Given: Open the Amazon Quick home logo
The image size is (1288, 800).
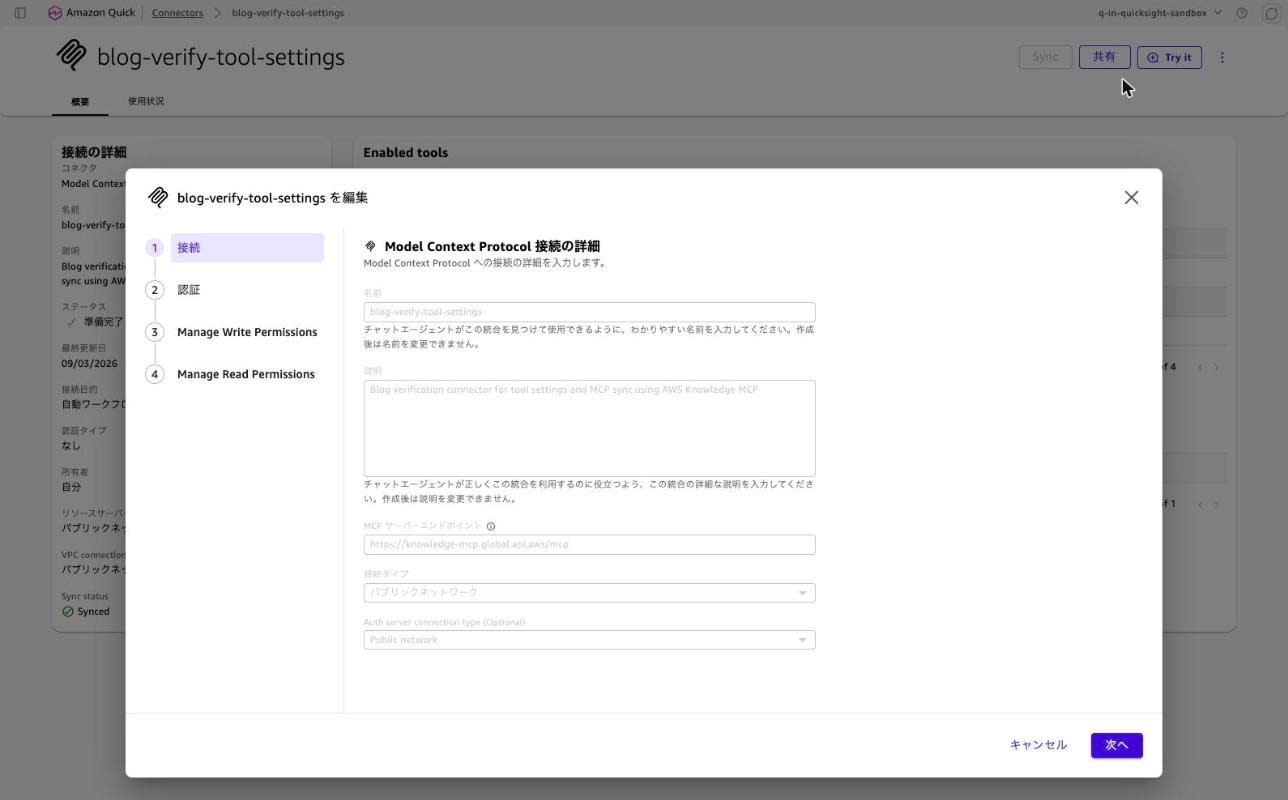Looking at the screenshot, I should pos(91,13).
